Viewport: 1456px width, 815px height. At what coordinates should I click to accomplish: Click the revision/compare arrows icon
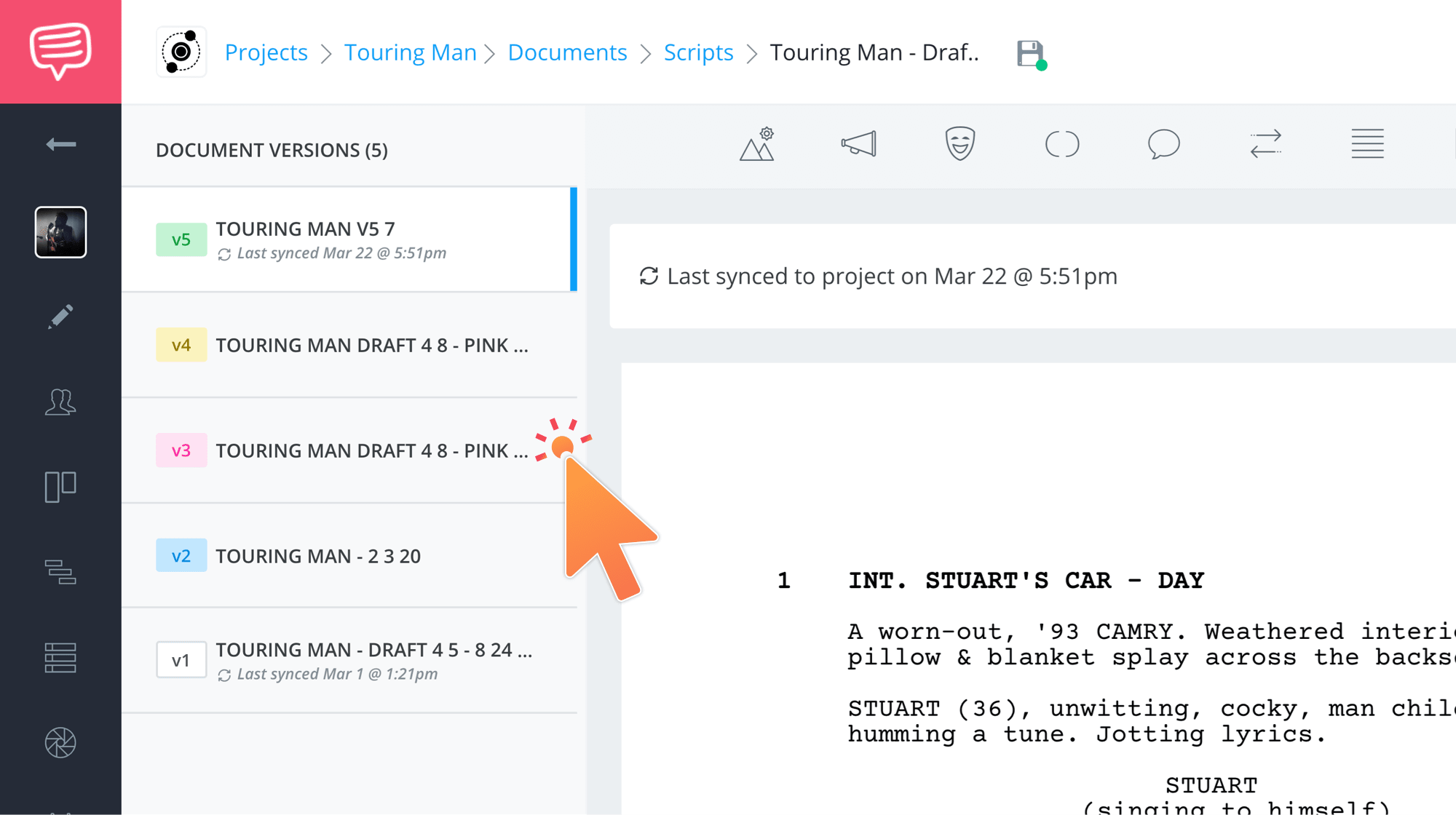[1265, 143]
